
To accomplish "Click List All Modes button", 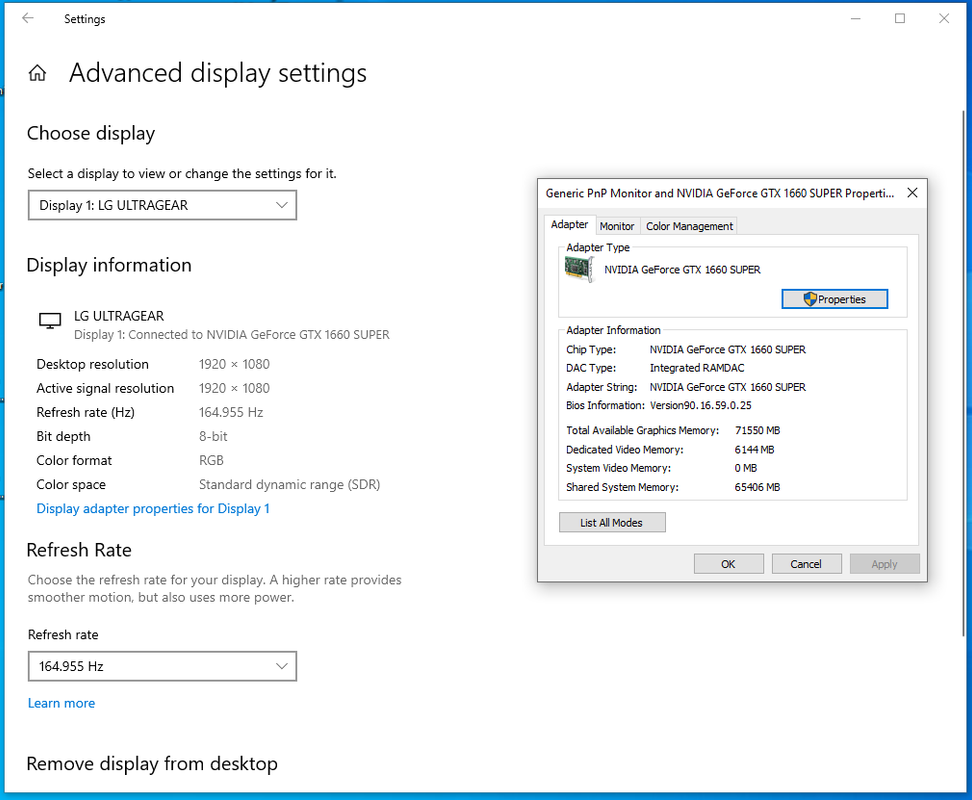I will click(x=612, y=522).
